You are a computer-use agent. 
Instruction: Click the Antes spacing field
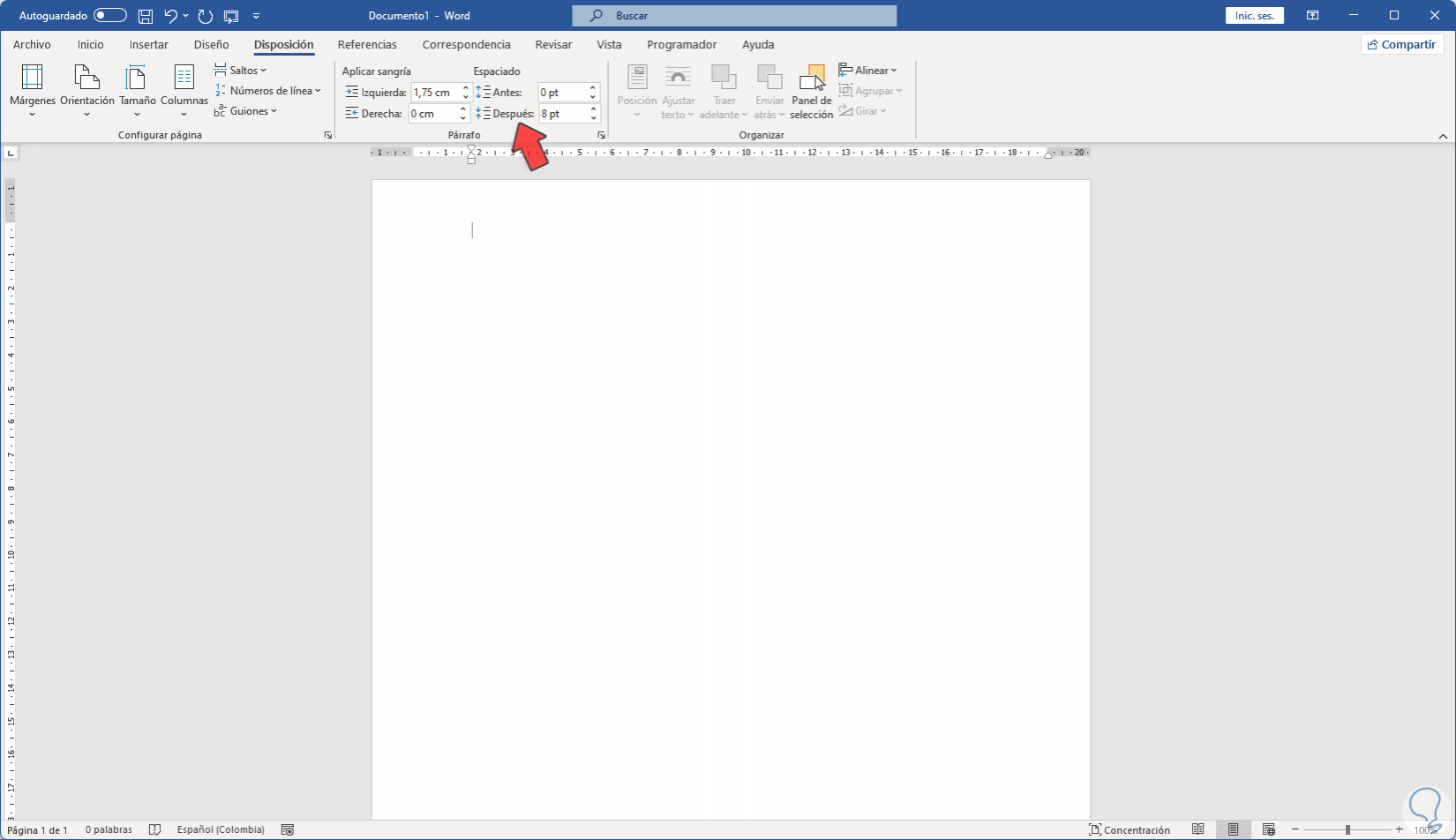click(x=563, y=93)
